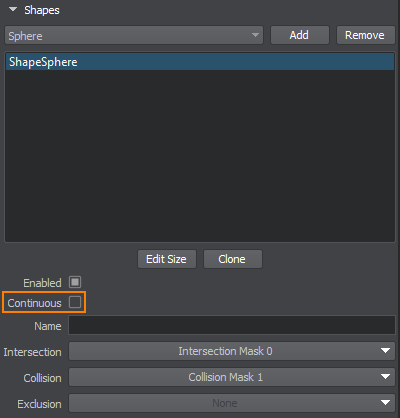Click the Continuous label text
This screenshot has width=400, height=418.
point(35,303)
